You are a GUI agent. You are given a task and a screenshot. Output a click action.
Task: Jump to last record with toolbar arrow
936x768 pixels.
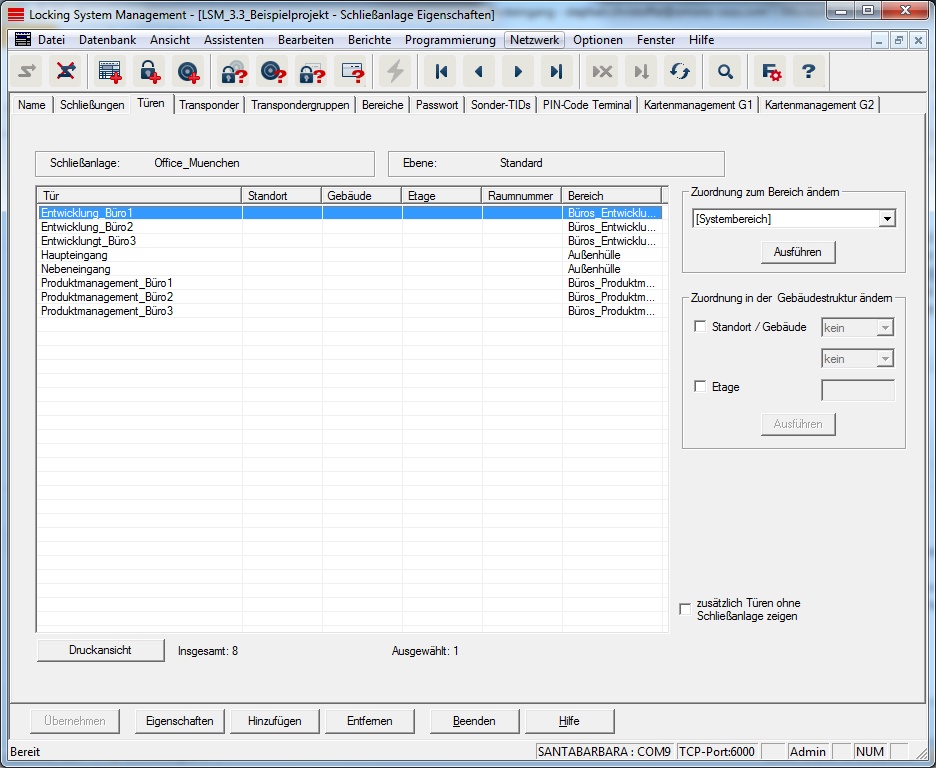click(557, 71)
